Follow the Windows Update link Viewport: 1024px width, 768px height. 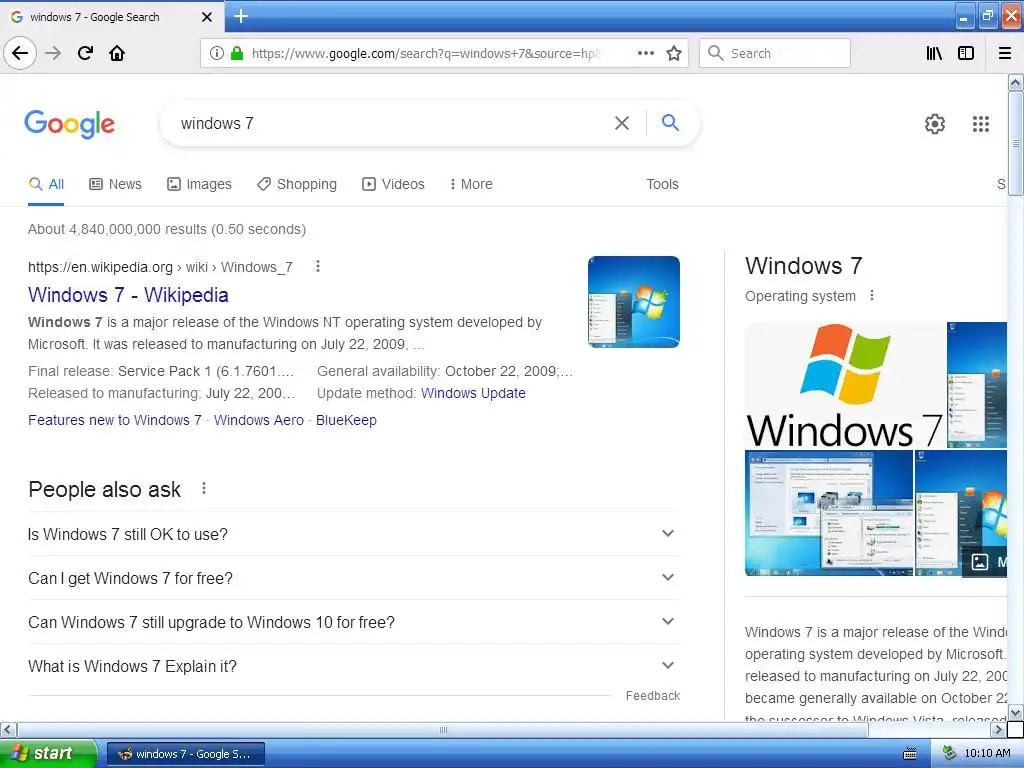[473, 393]
